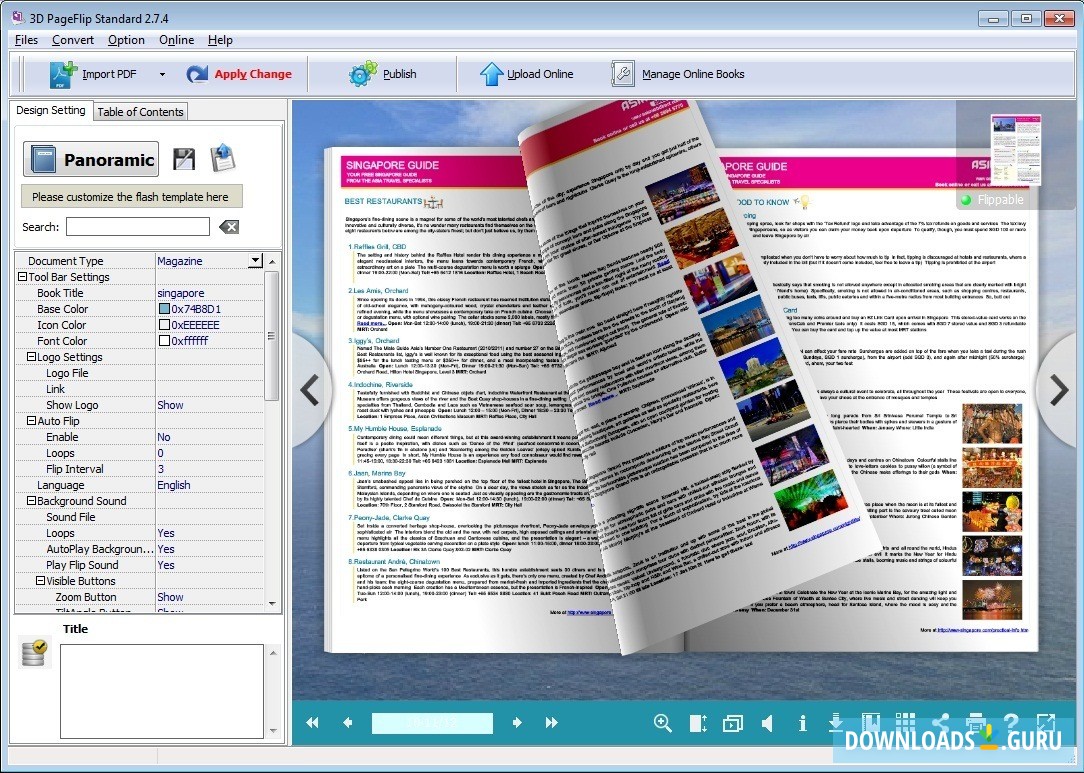This screenshot has height=773, width=1084.
Task: Click the download icon in viewer toolbar
Action: tap(836, 723)
